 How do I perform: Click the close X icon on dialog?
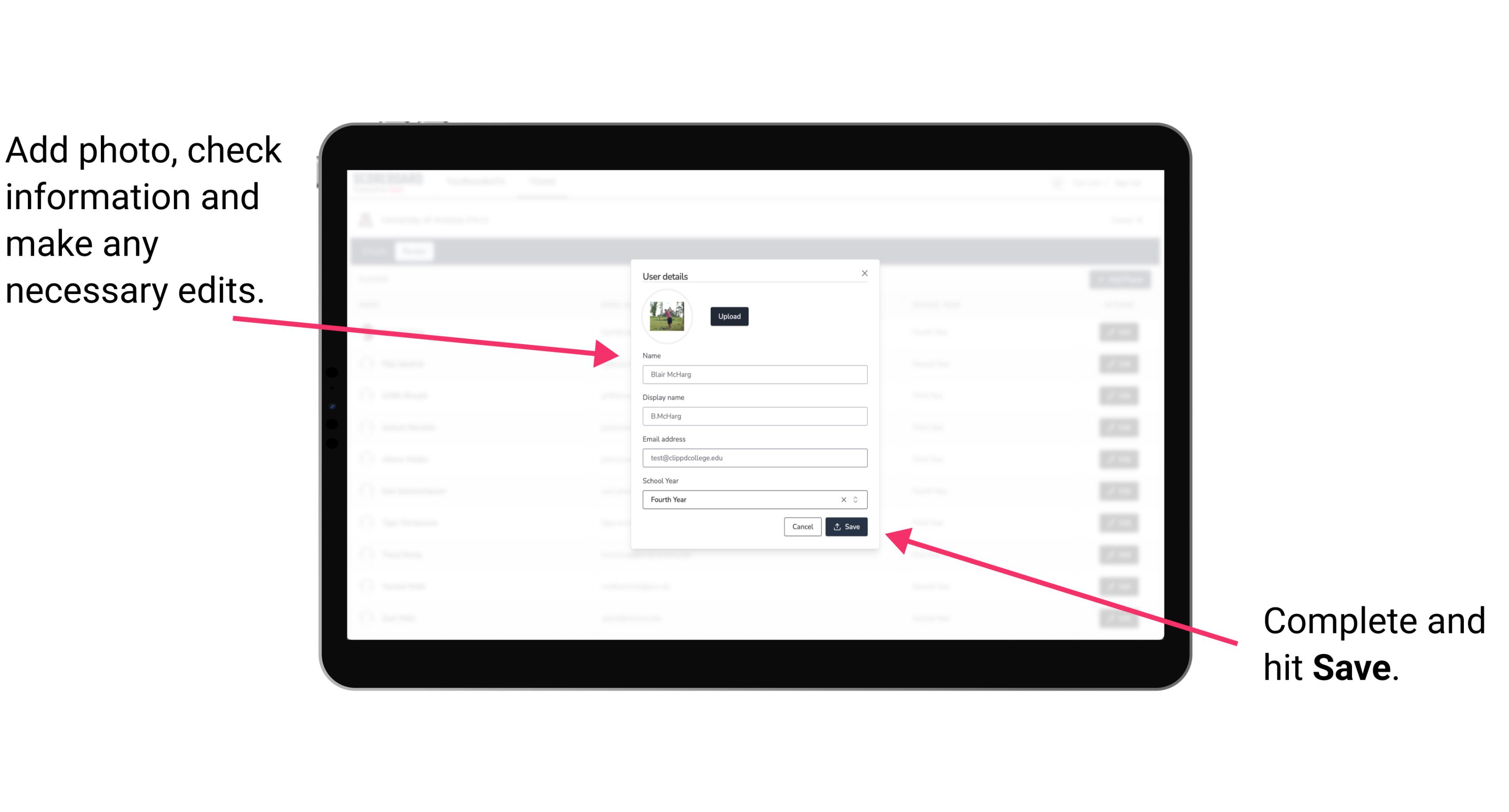coord(864,273)
